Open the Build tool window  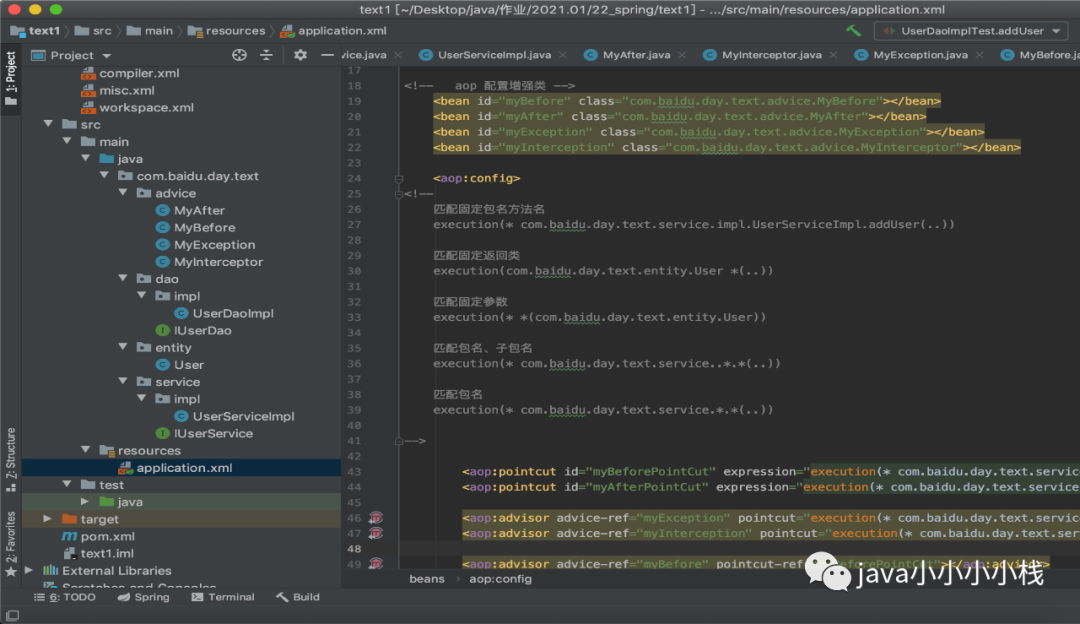pyautogui.click(x=298, y=597)
